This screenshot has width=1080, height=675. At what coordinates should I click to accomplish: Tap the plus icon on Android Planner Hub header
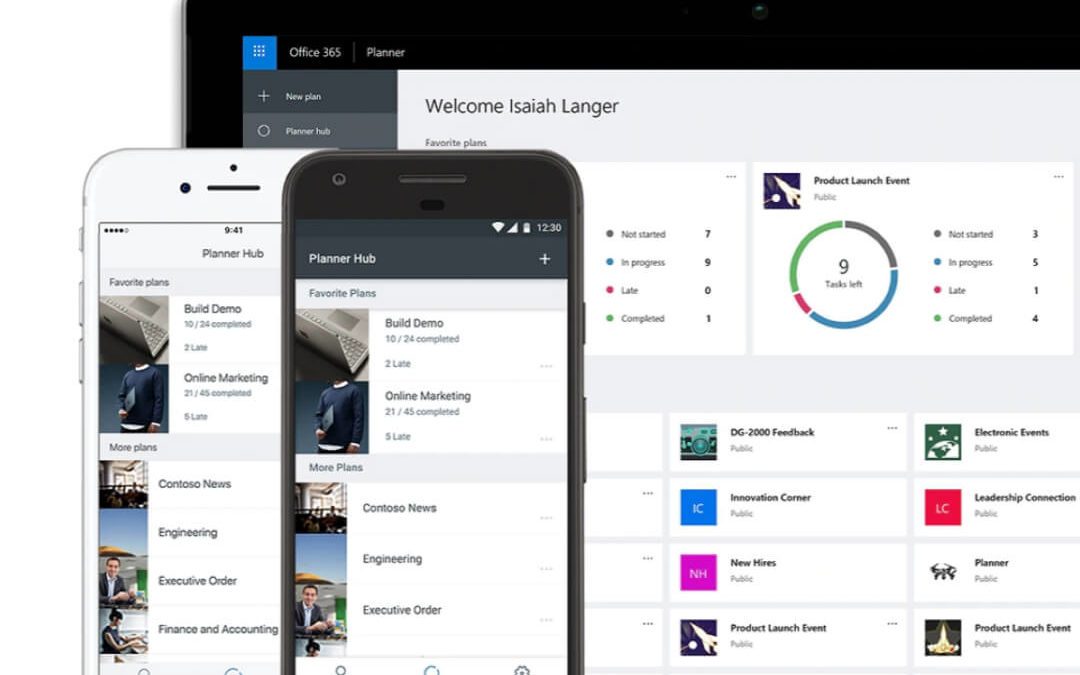[x=545, y=259]
